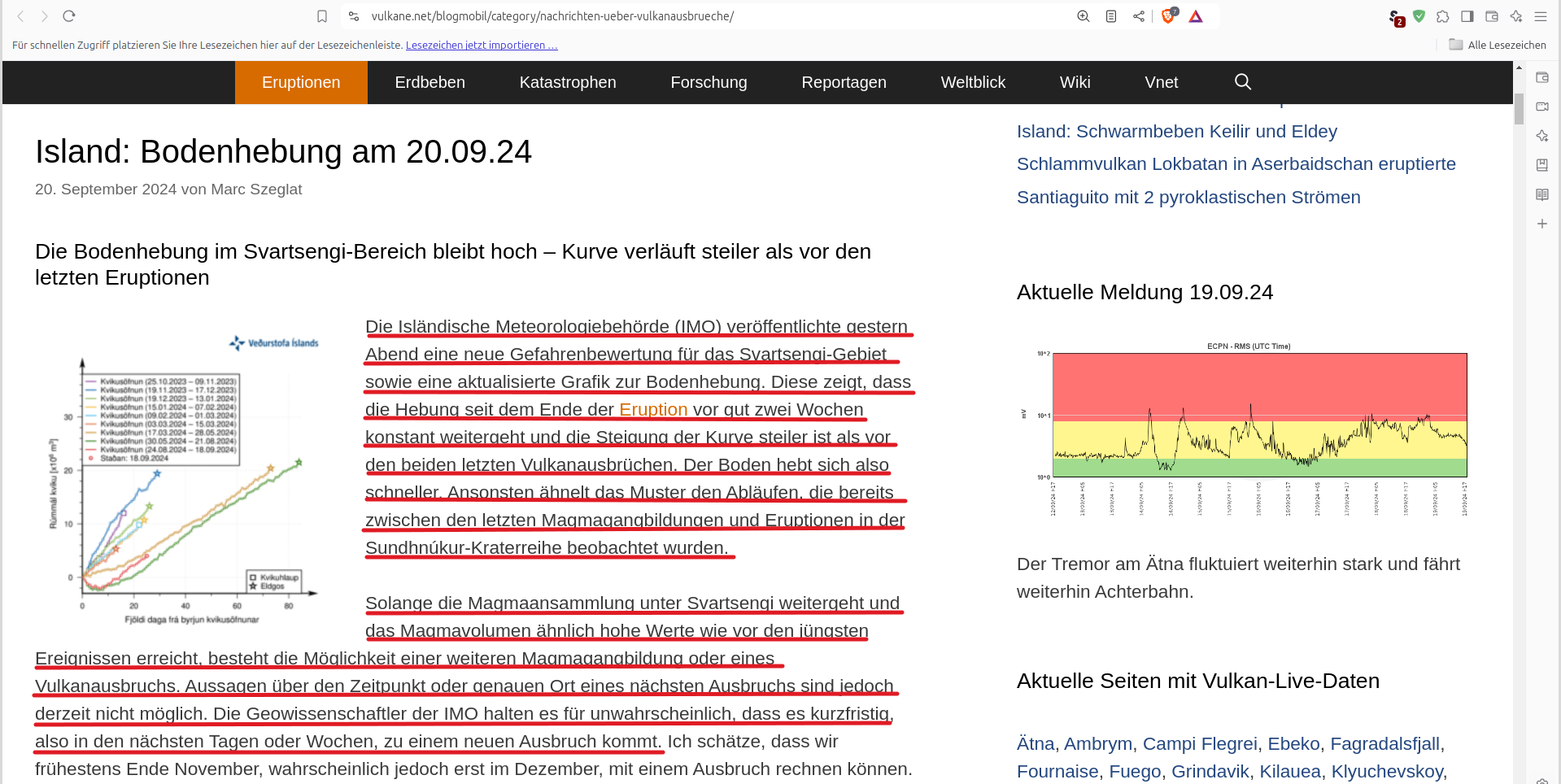Open the Grindavik live-data link
1561x784 pixels.
click(1210, 772)
